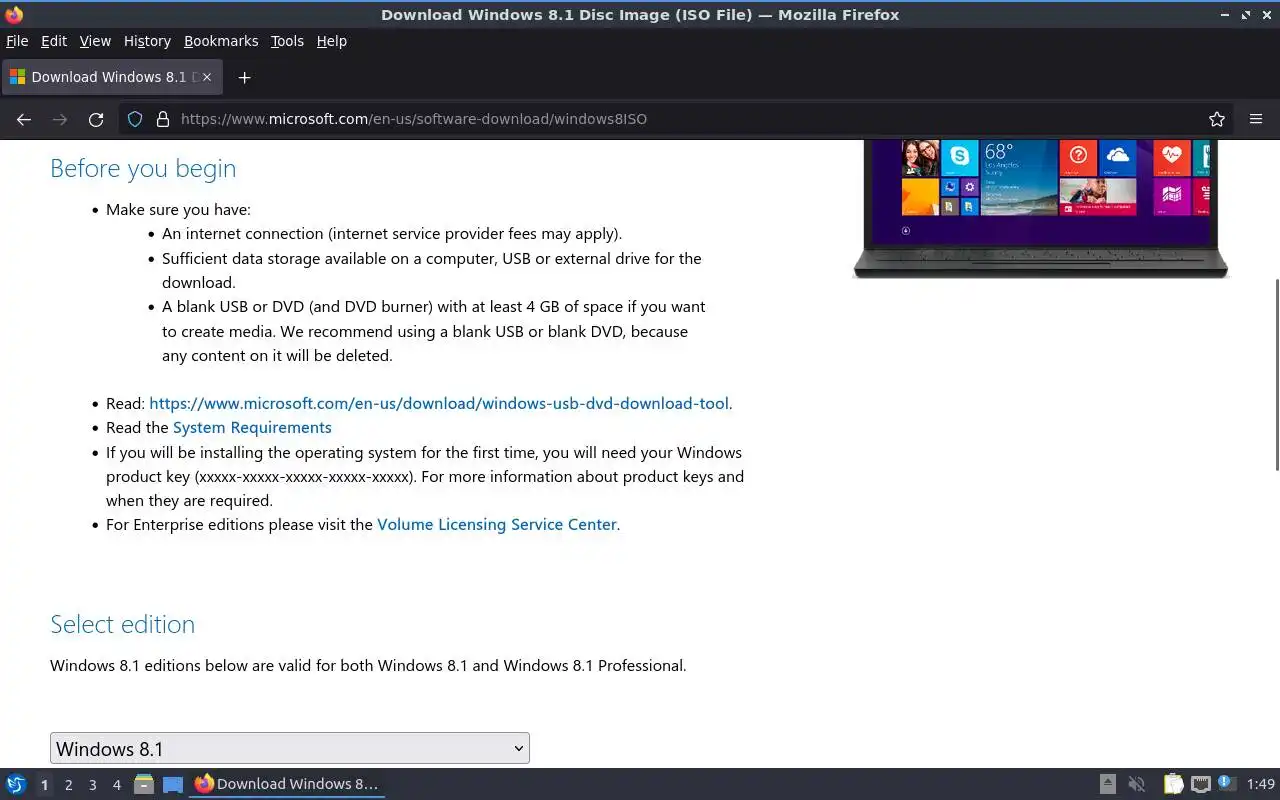View site security lock information
Screen dimensions: 1280x800
[163, 119]
